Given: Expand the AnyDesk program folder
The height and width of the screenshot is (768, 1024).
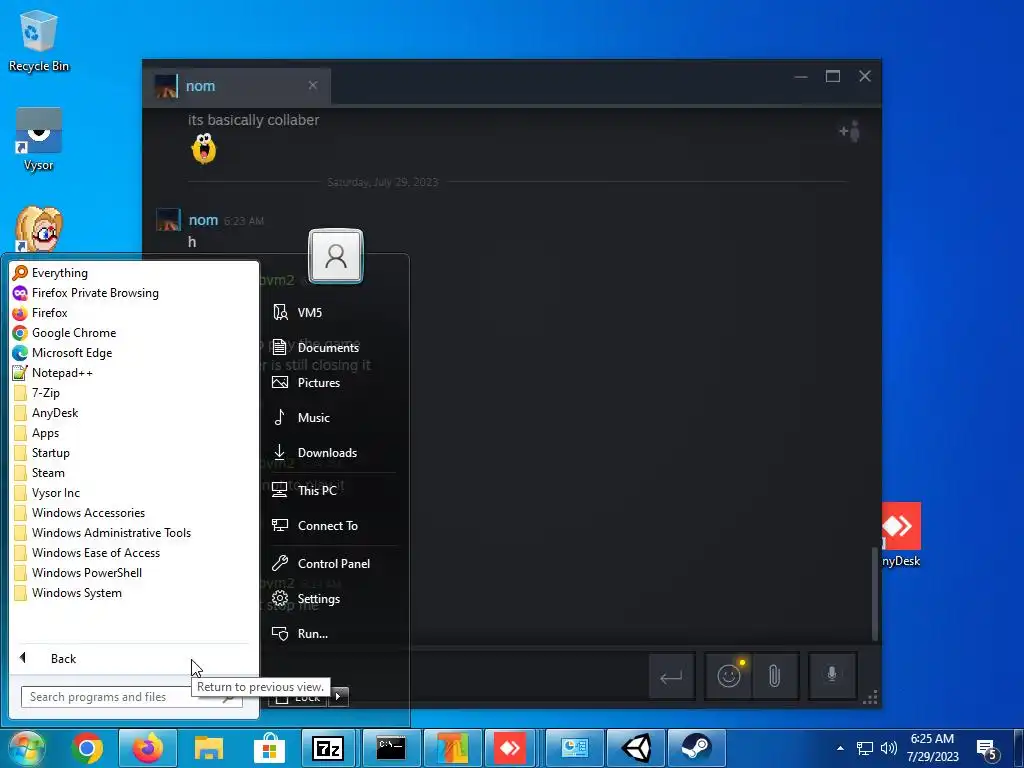Looking at the screenshot, I should pyautogui.click(x=134, y=413).
